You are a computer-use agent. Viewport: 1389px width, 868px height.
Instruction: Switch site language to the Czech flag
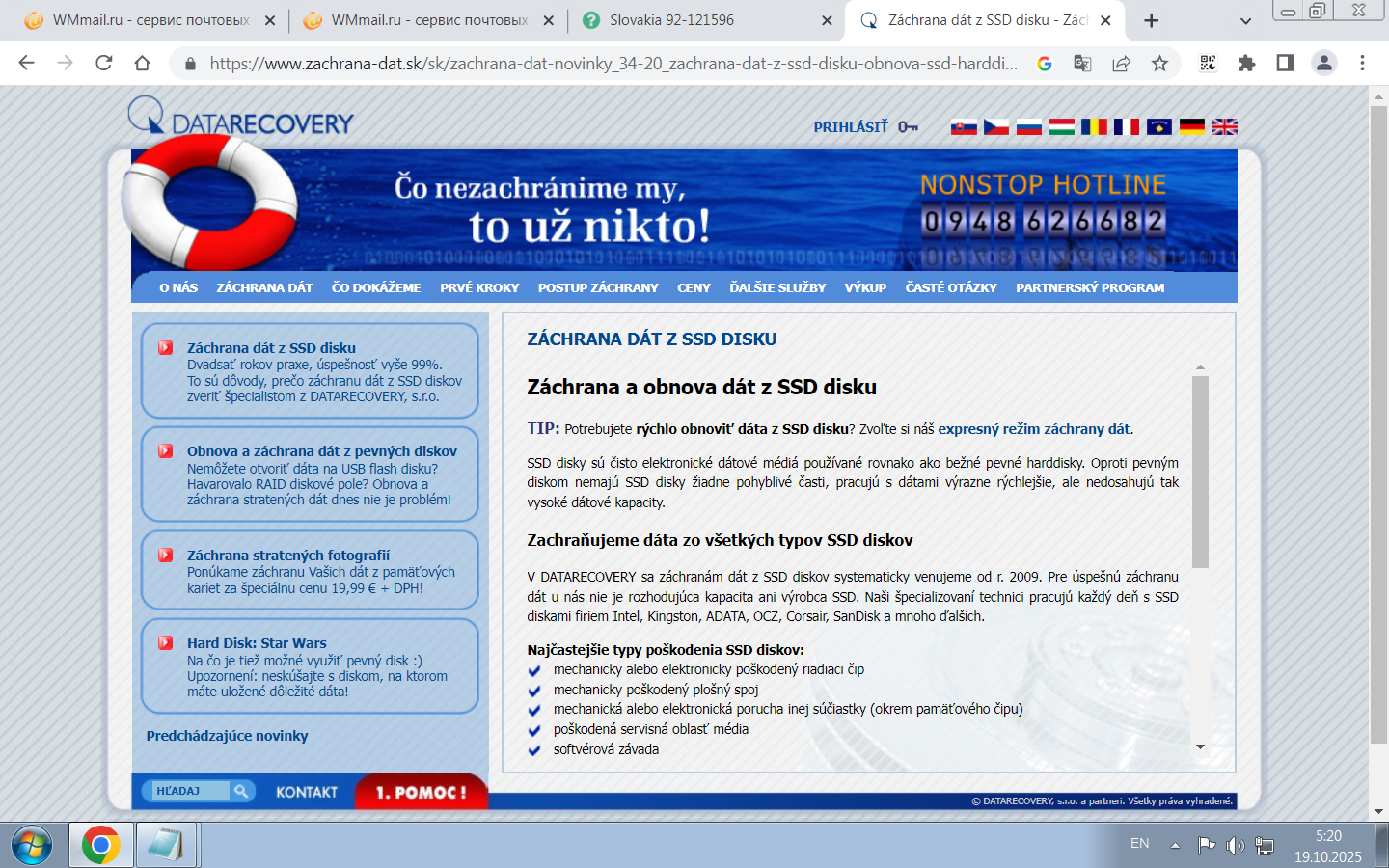(x=996, y=126)
